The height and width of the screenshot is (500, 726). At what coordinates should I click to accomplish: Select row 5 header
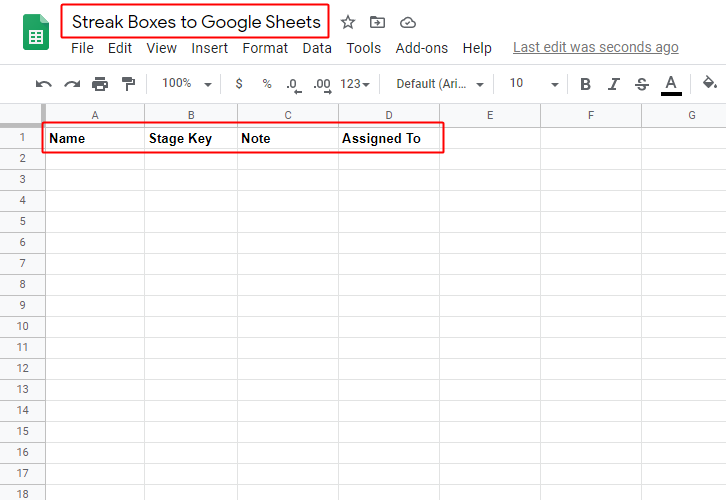point(22,221)
